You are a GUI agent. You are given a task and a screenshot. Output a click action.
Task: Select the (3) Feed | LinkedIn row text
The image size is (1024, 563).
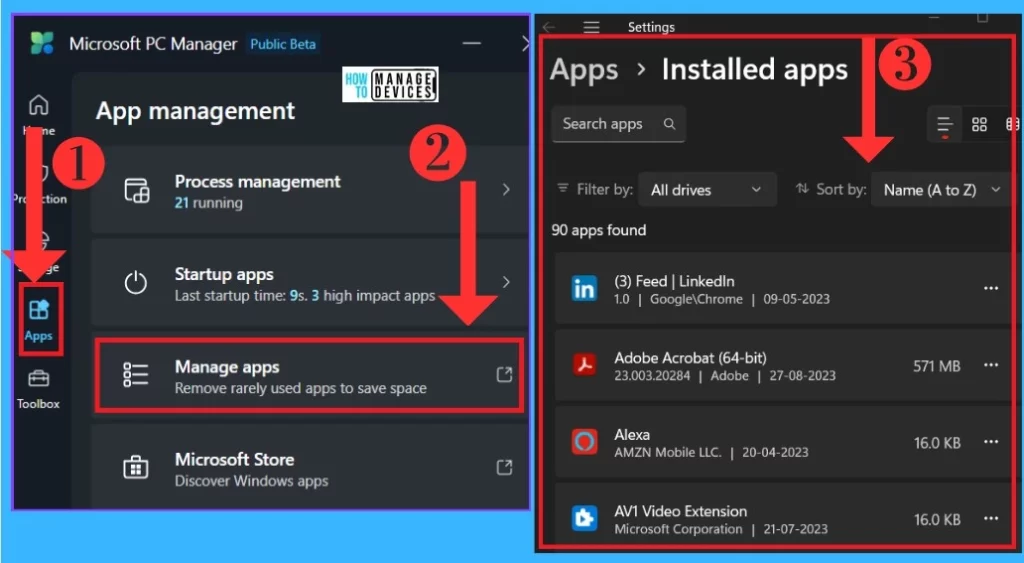675,282
